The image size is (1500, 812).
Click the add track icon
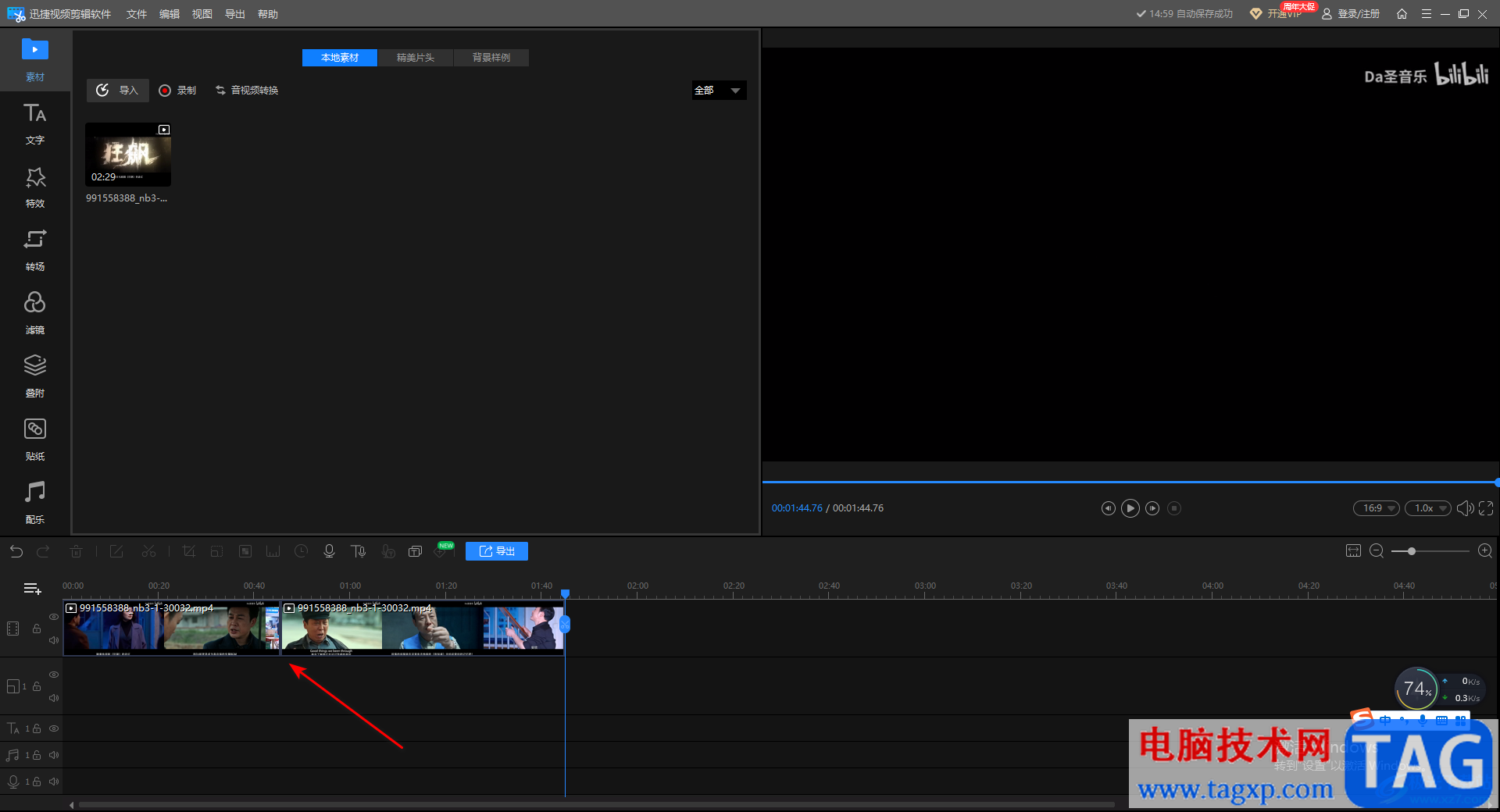pyautogui.click(x=32, y=589)
